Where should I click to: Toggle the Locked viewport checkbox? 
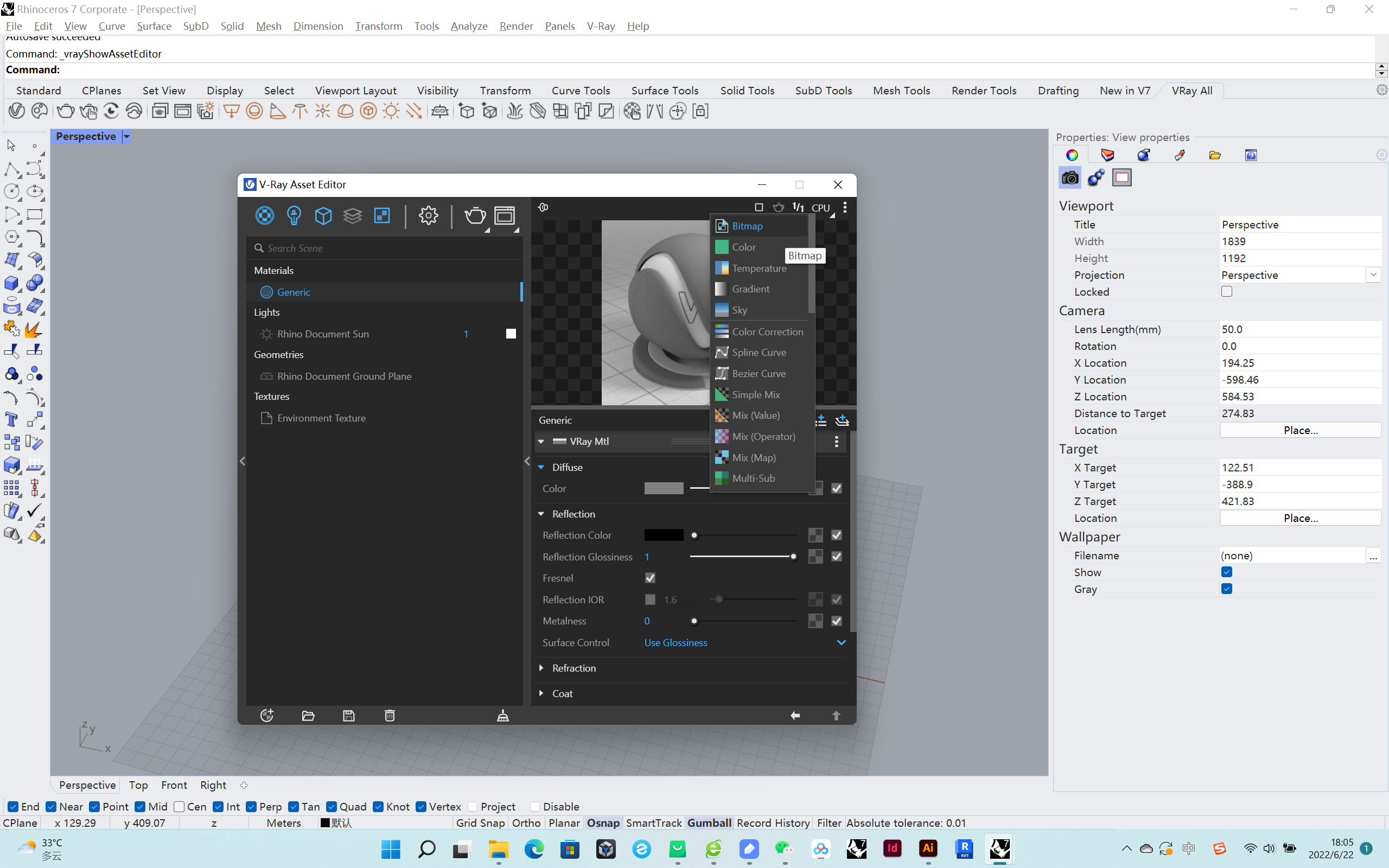[x=1227, y=292]
